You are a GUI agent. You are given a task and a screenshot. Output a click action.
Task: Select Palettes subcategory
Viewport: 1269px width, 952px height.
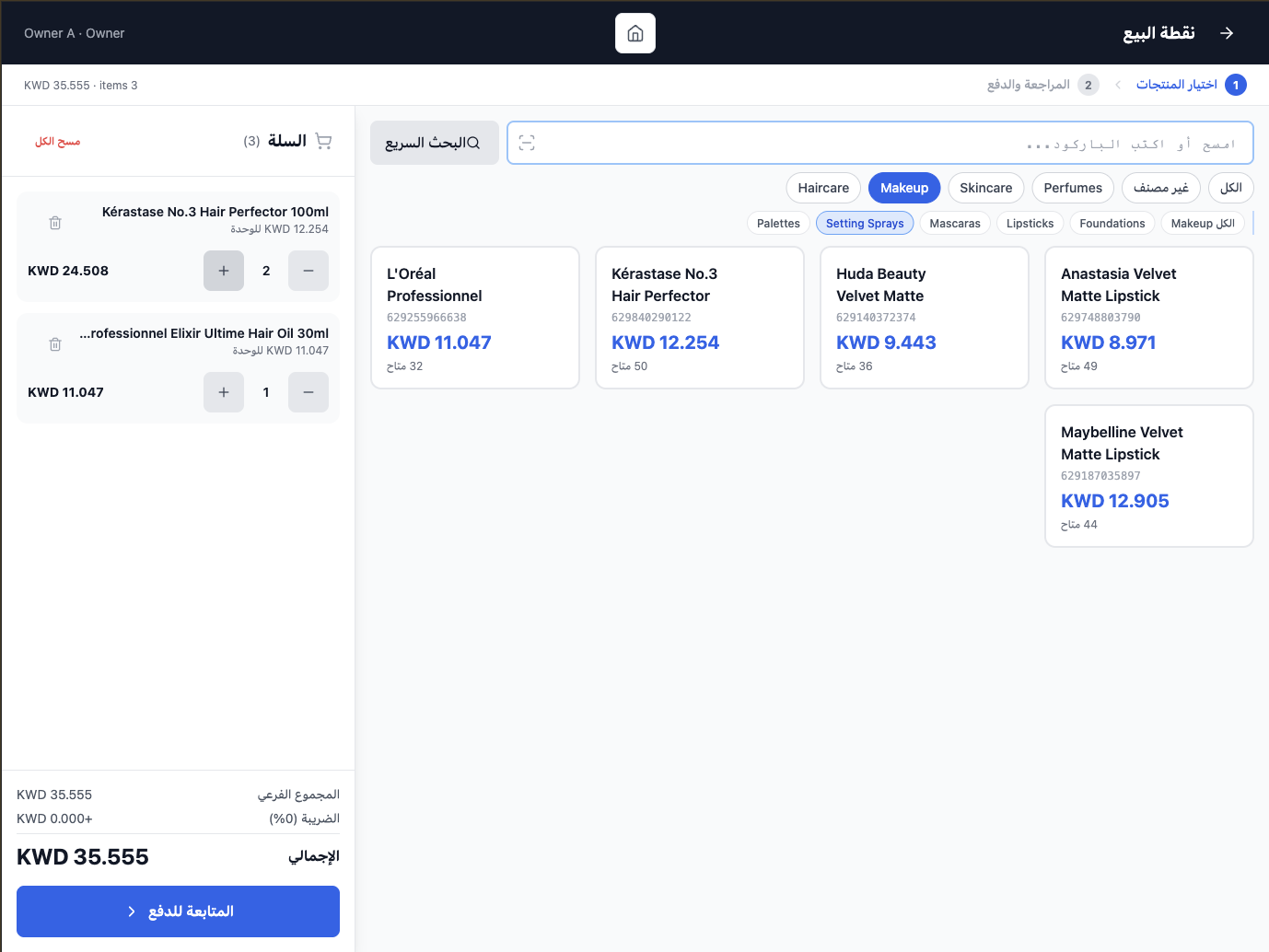[x=778, y=224]
